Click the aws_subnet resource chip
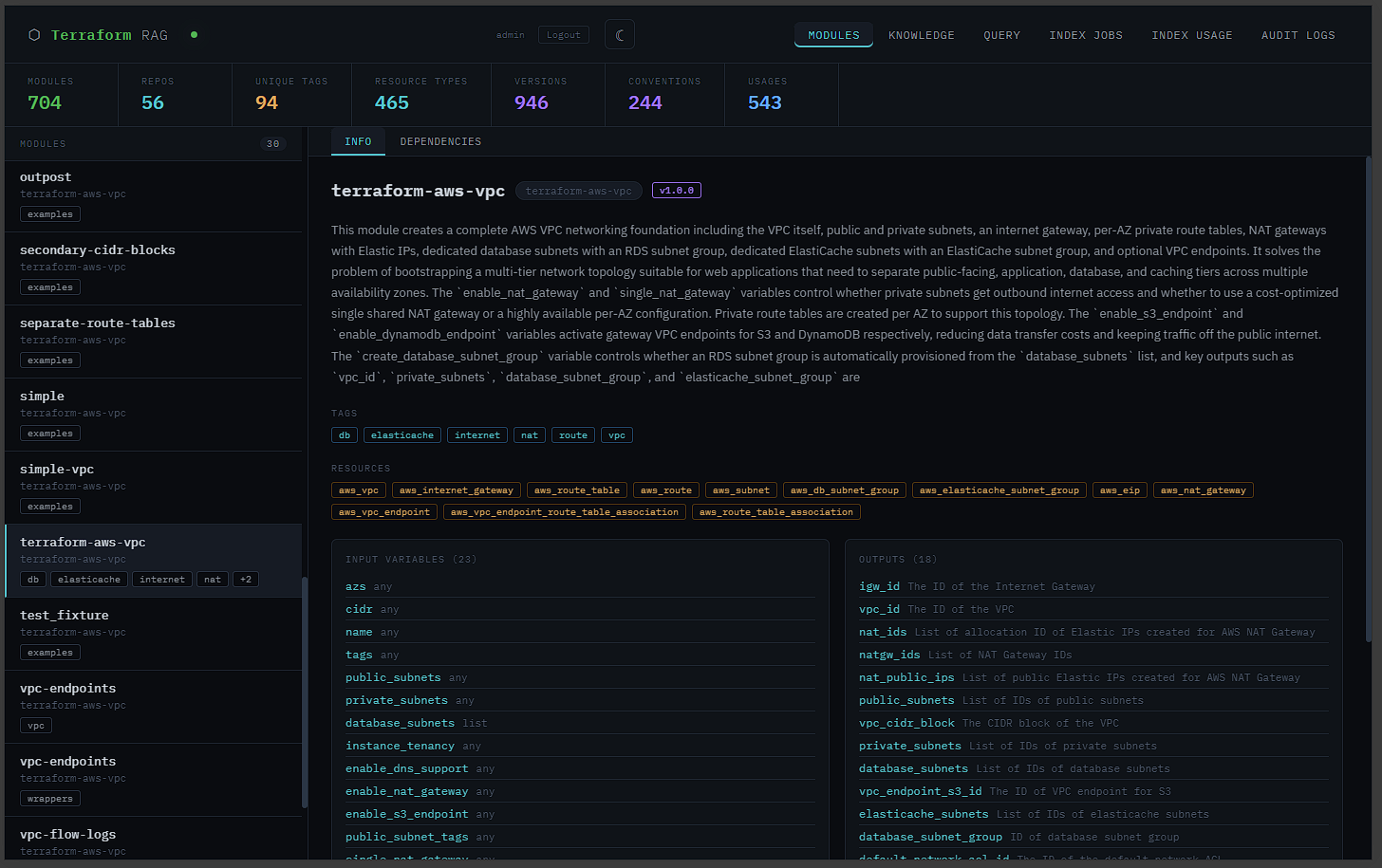1382x868 pixels. pyautogui.click(x=741, y=490)
